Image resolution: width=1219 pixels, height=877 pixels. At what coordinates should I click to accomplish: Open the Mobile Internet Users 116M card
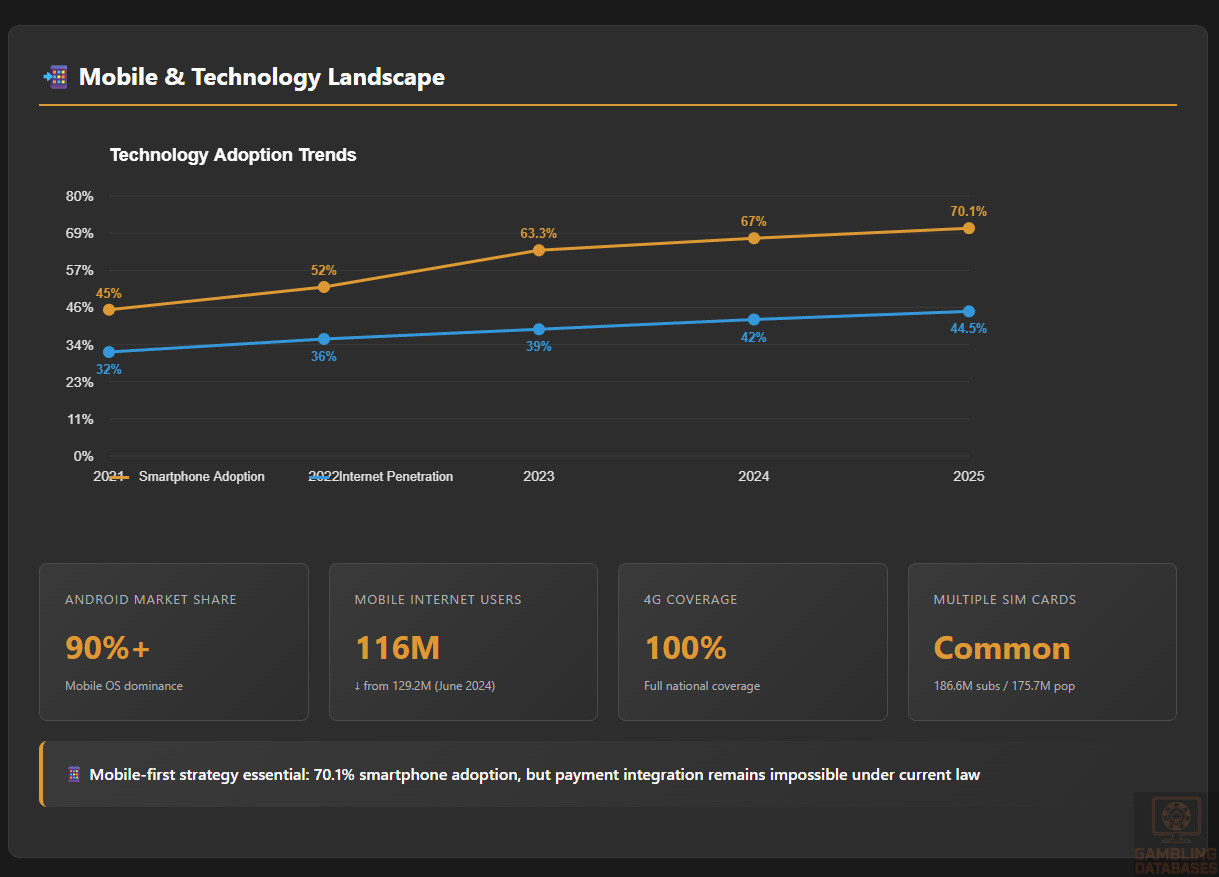point(463,641)
